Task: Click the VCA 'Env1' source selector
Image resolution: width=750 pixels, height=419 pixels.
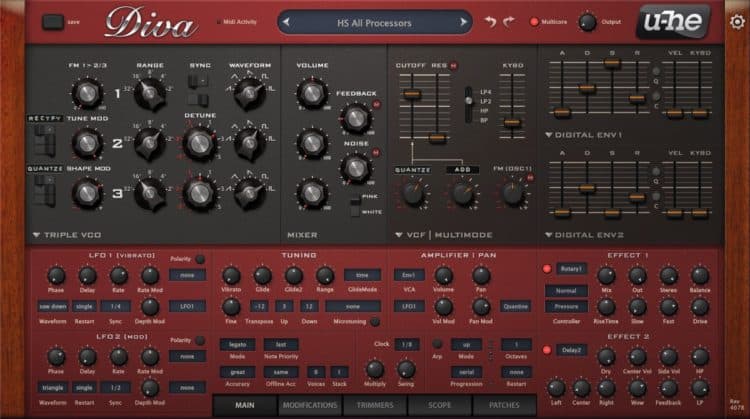Action: tap(408, 275)
